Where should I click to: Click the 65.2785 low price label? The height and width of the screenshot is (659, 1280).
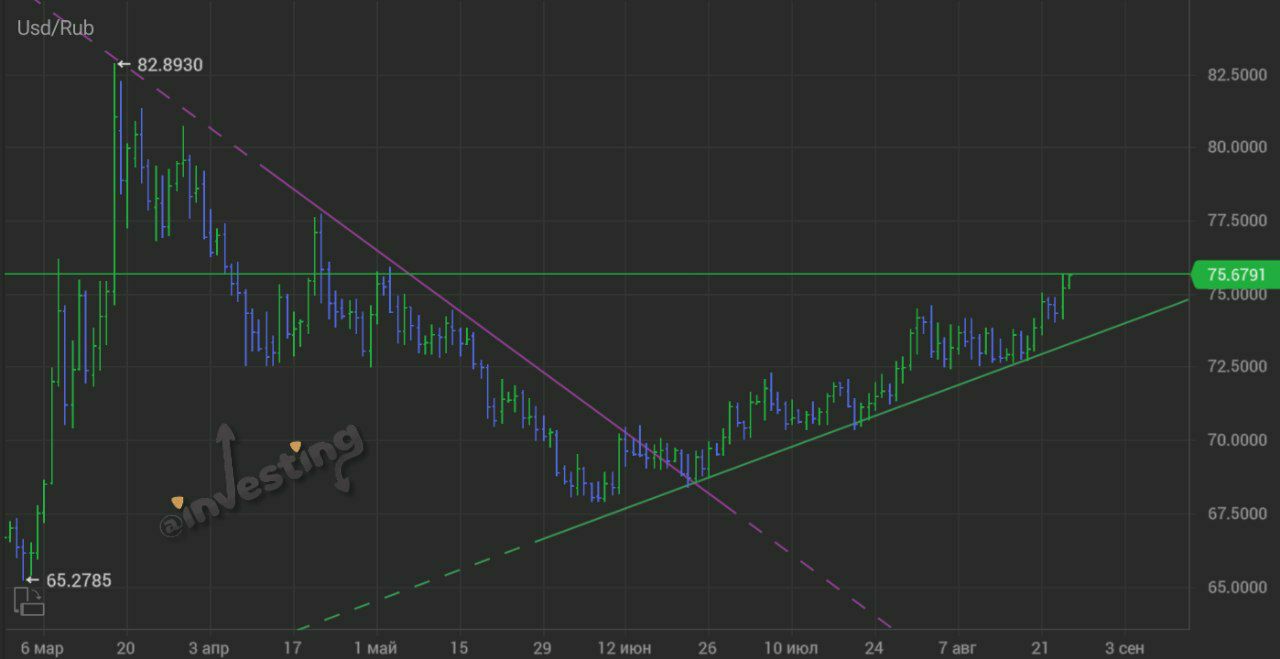(x=79, y=580)
